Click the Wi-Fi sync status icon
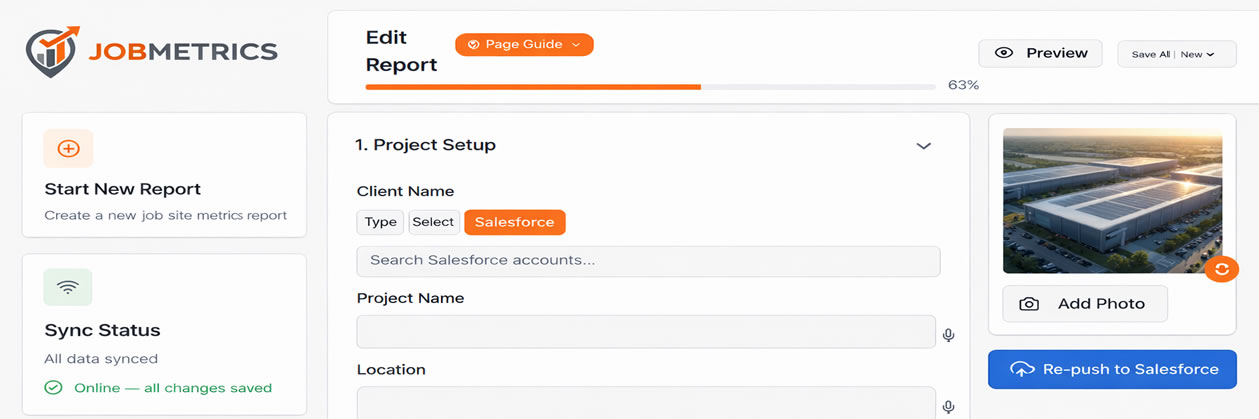This screenshot has height=419, width=1259. (x=68, y=288)
